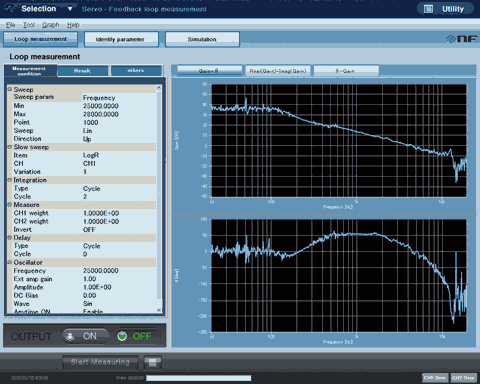The image size is (480, 384).
Task: Click the Utility window icon
Action: pos(428,9)
